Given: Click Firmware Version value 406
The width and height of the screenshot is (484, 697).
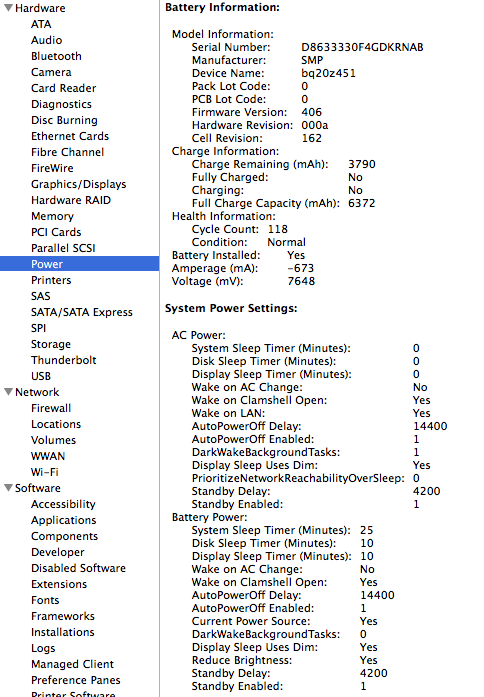Looking at the screenshot, I should pyautogui.click(x=312, y=112).
